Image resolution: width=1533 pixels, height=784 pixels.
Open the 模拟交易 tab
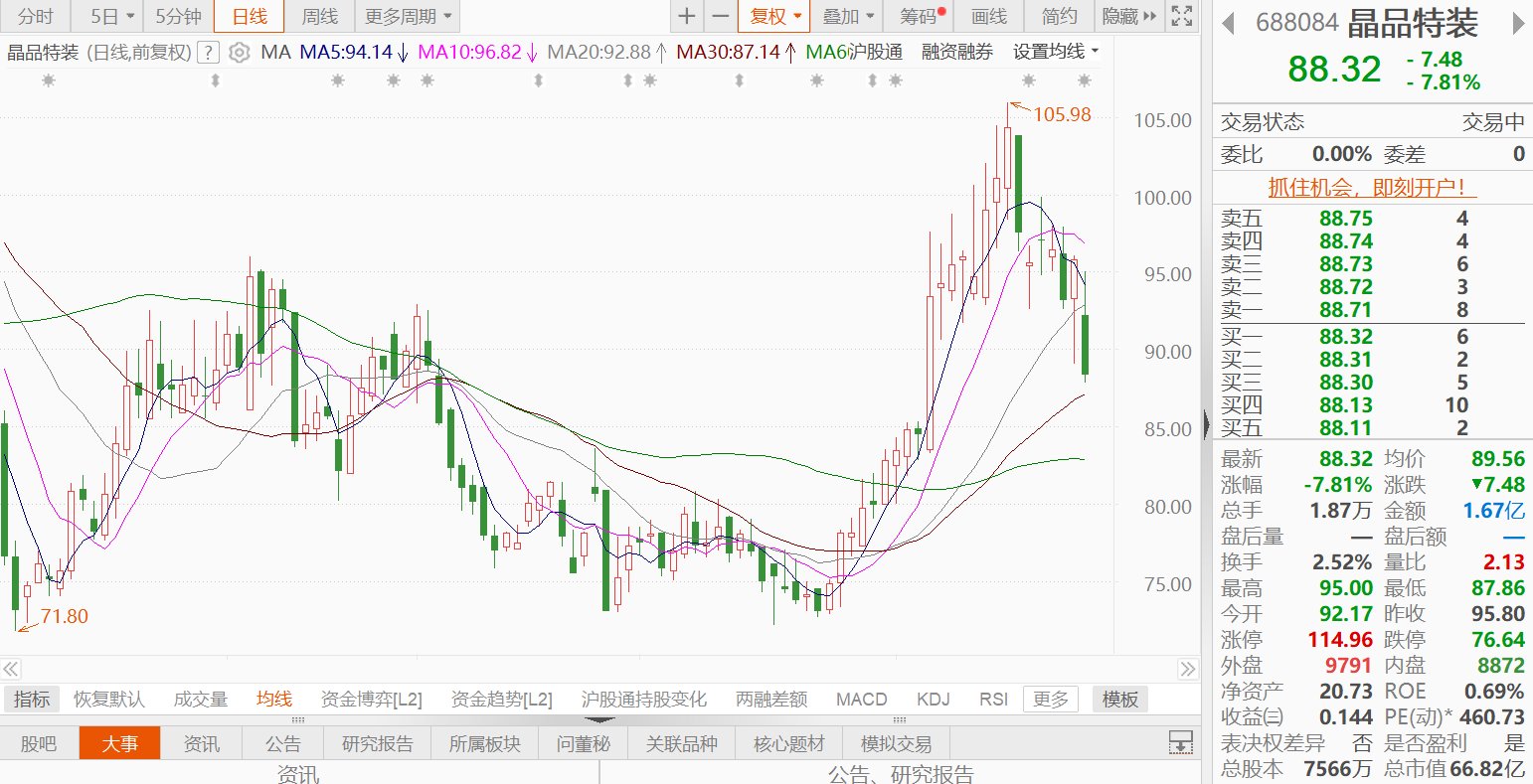coord(897,743)
